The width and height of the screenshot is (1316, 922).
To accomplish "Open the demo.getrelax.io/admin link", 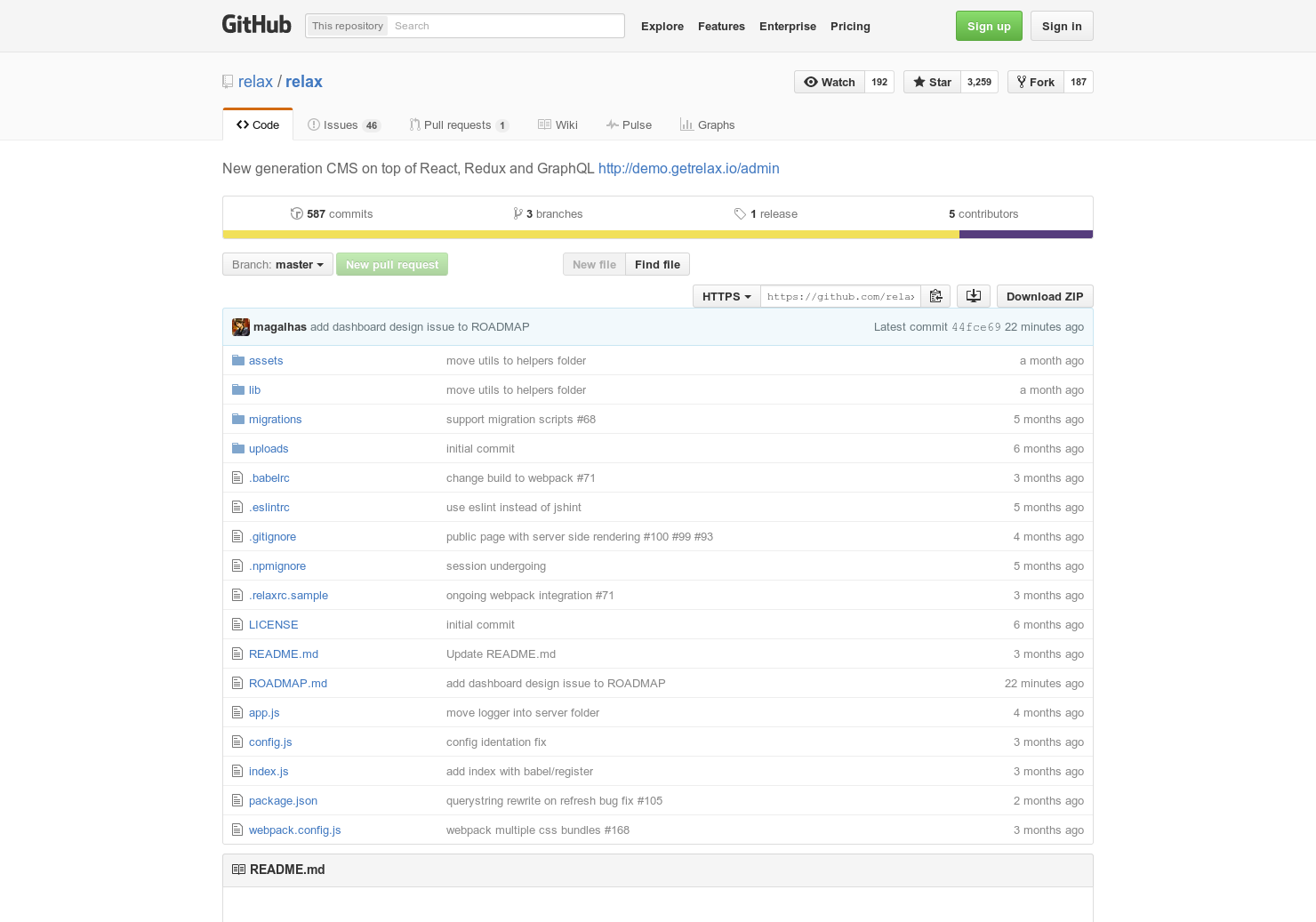I will pos(689,168).
